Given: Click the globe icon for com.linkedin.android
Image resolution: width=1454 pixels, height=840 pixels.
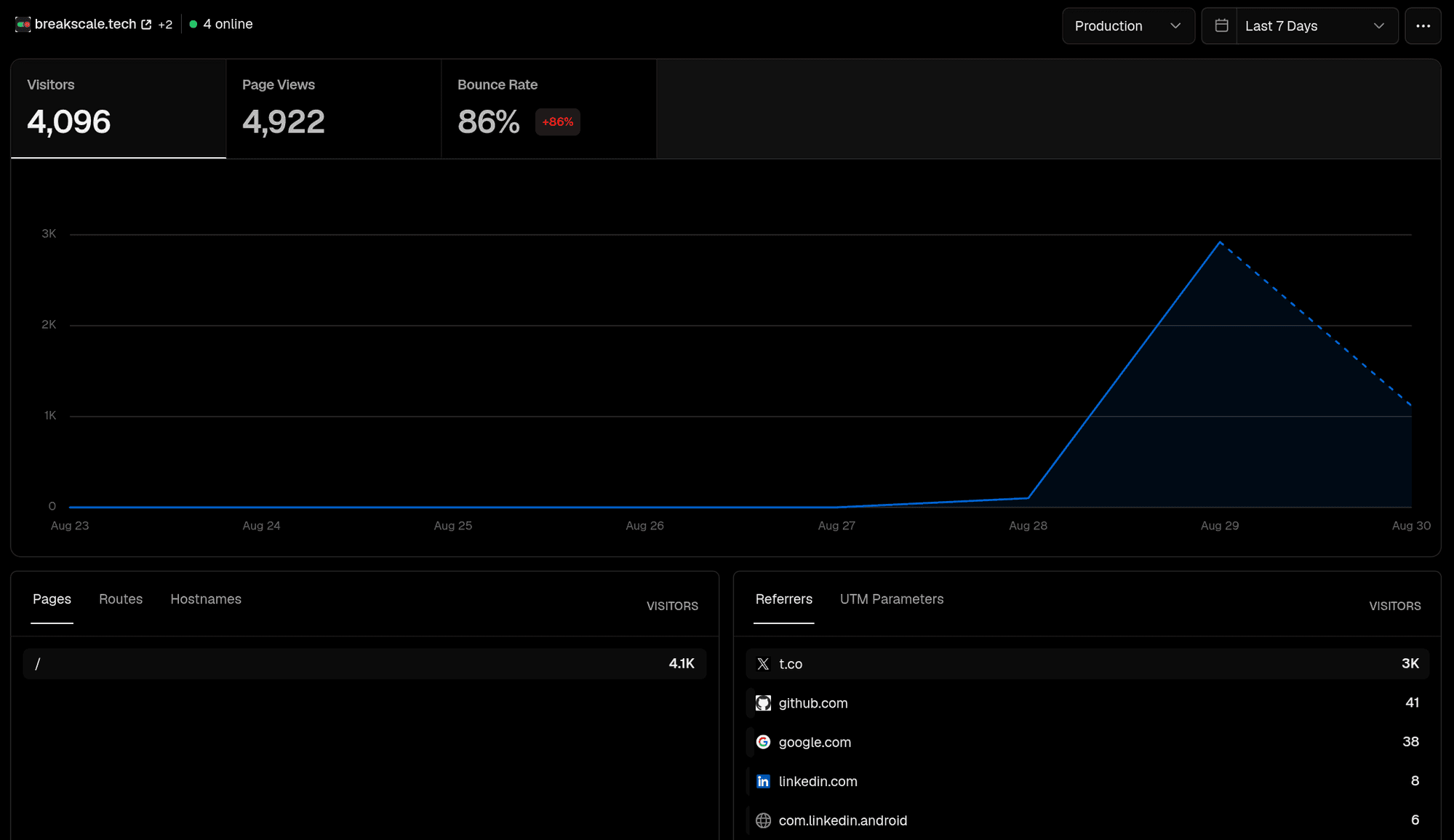Looking at the screenshot, I should (x=763, y=820).
